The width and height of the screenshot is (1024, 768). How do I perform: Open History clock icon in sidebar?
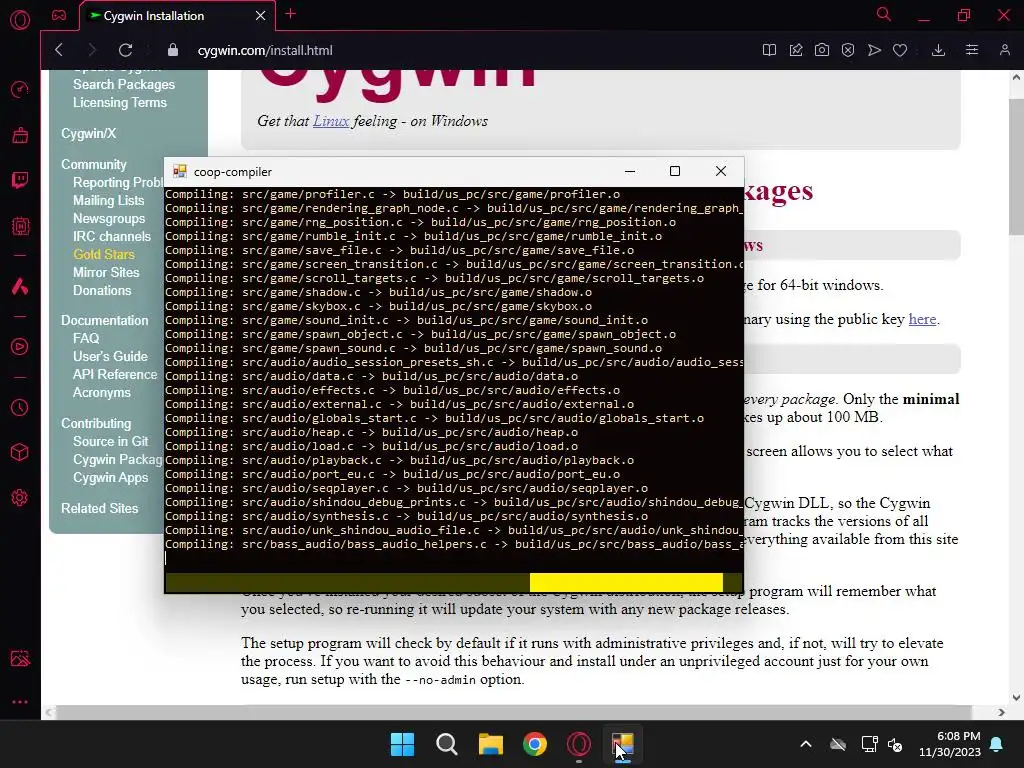click(20, 408)
